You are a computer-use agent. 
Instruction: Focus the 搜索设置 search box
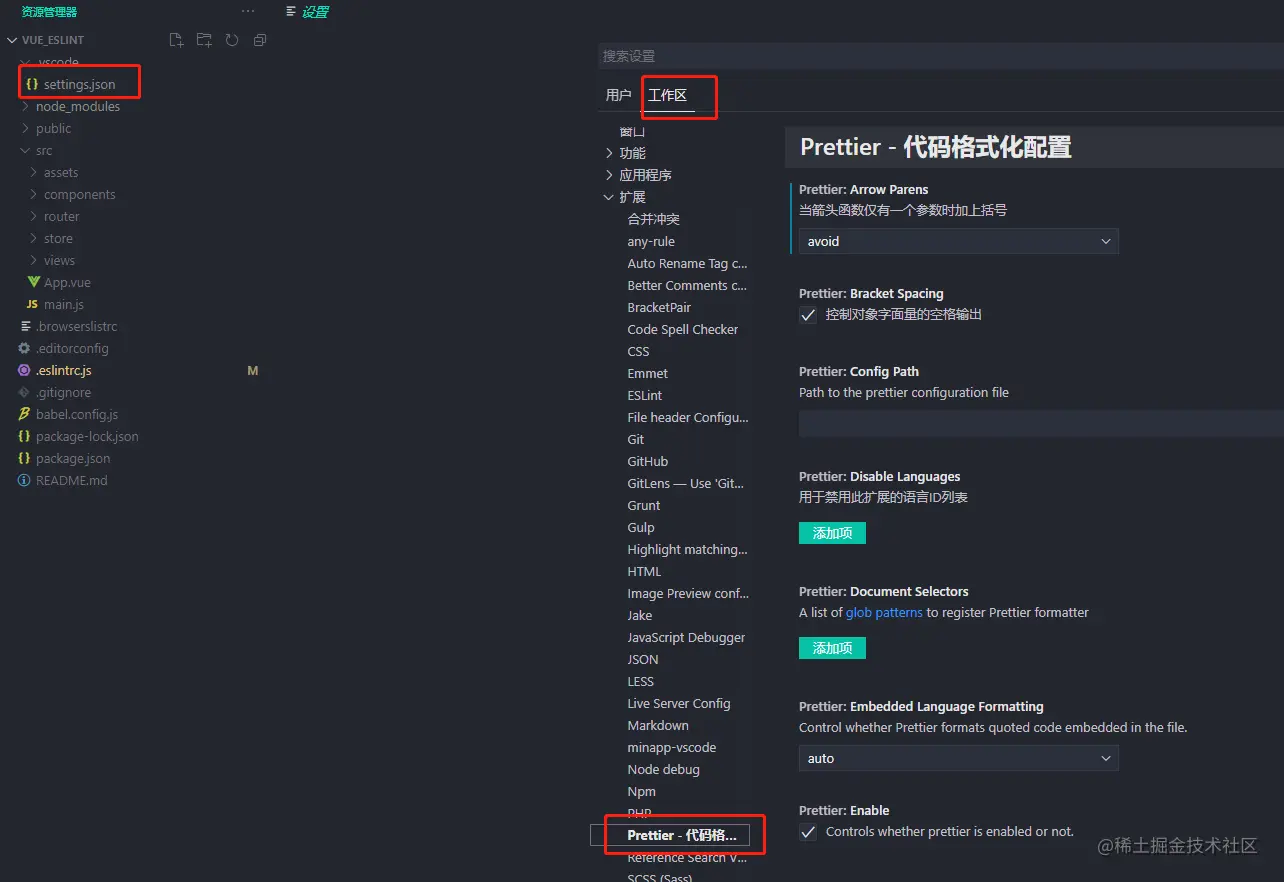(940, 56)
